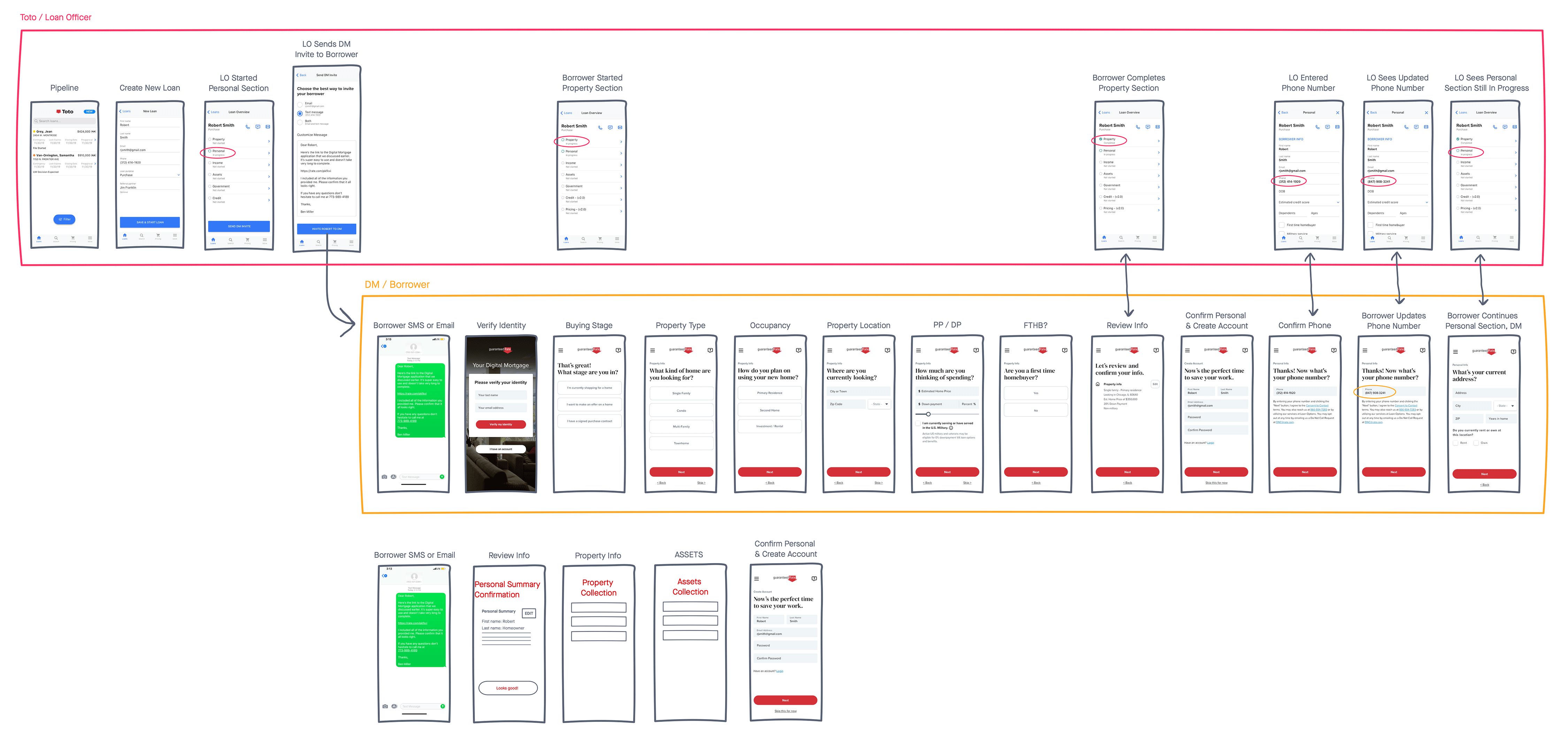Screen dimensions: 1568x739
Task: Click the INVITE ROBERT TO DM button
Action: (x=327, y=229)
